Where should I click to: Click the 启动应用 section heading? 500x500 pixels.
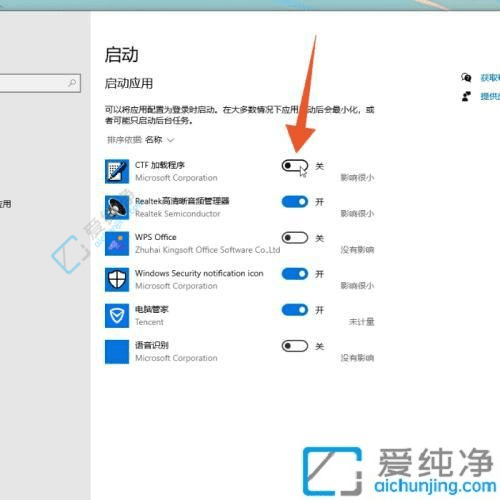pyautogui.click(x=129, y=83)
